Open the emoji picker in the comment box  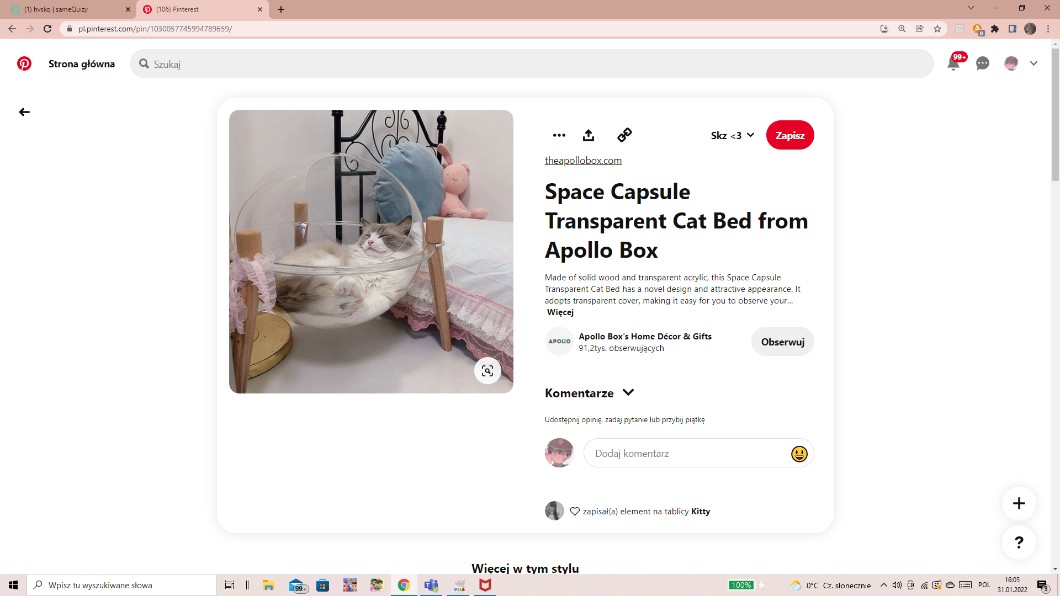coord(799,453)
